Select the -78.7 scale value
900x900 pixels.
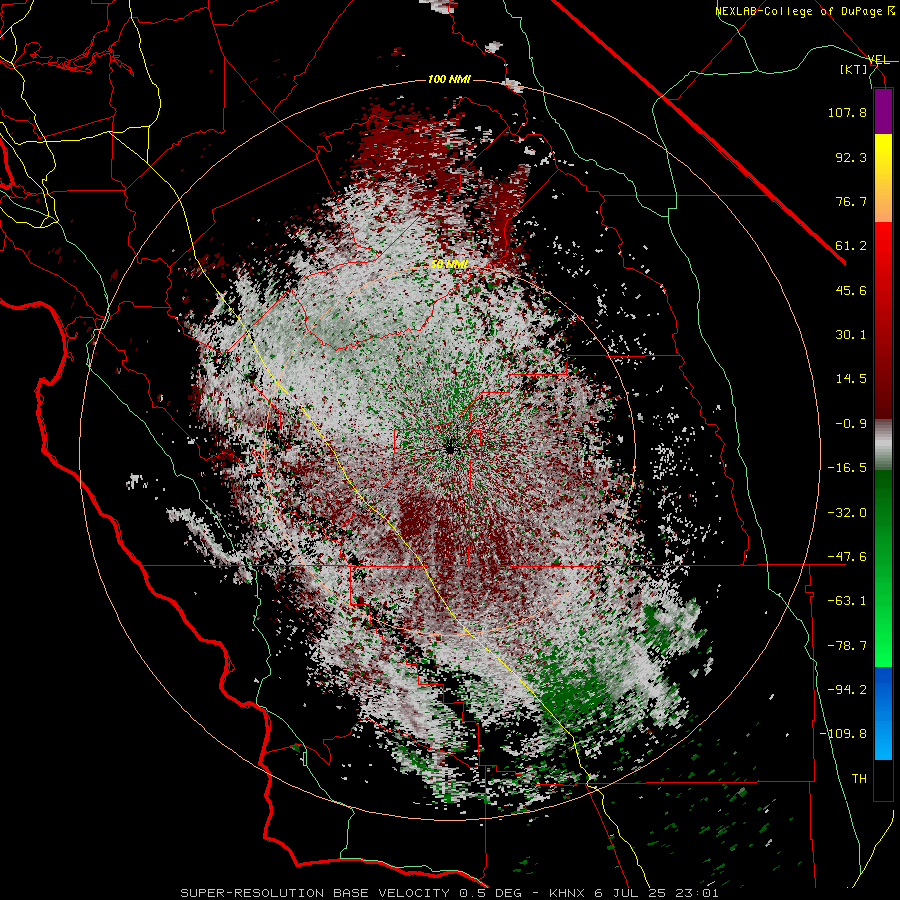847,646
